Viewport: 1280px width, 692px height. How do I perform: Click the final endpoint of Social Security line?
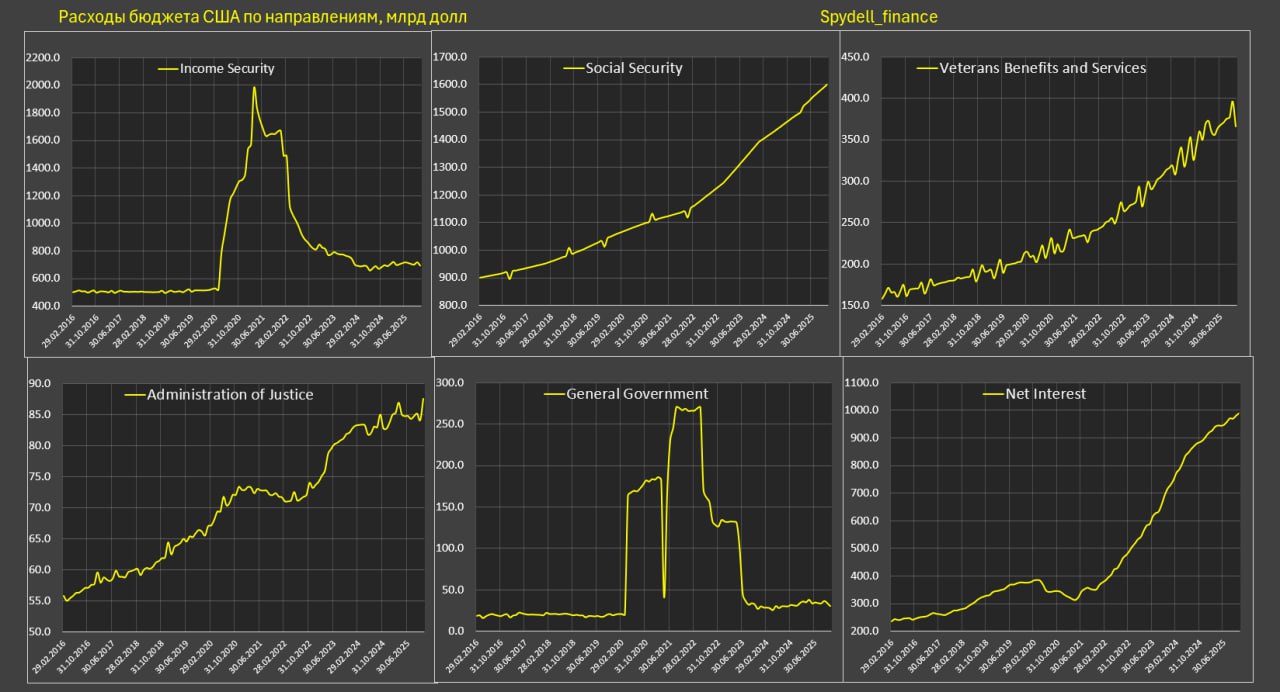(827, 85)
